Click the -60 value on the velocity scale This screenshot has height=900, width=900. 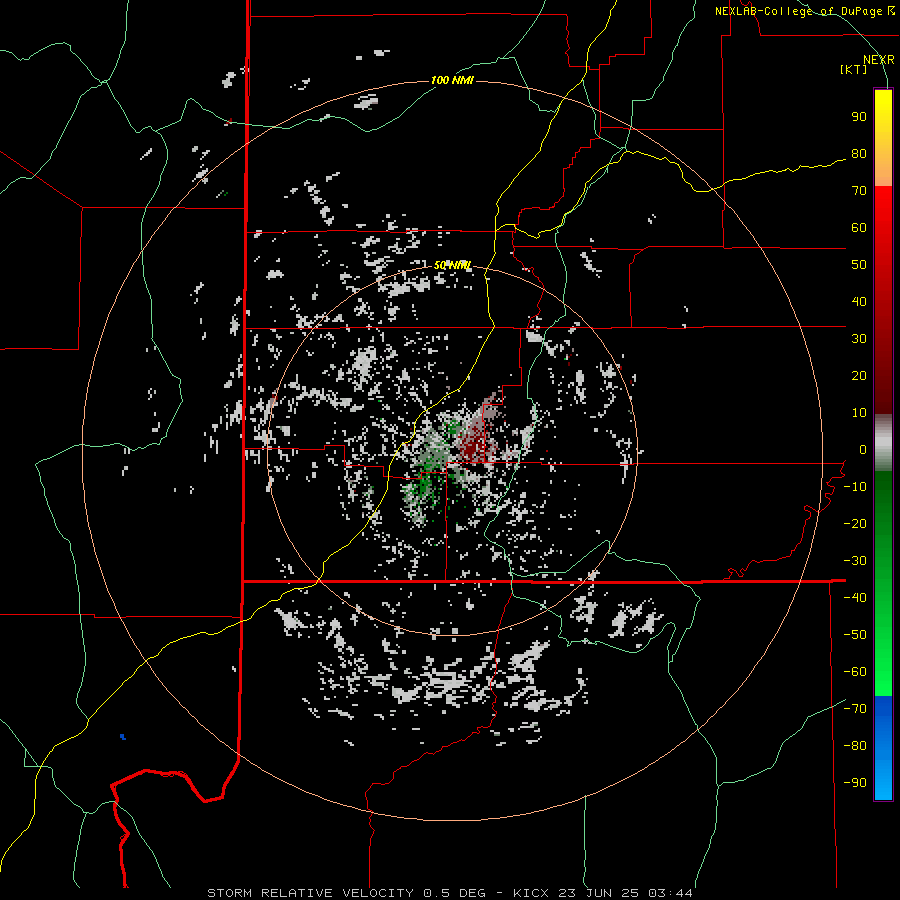[x=855, y=672]
